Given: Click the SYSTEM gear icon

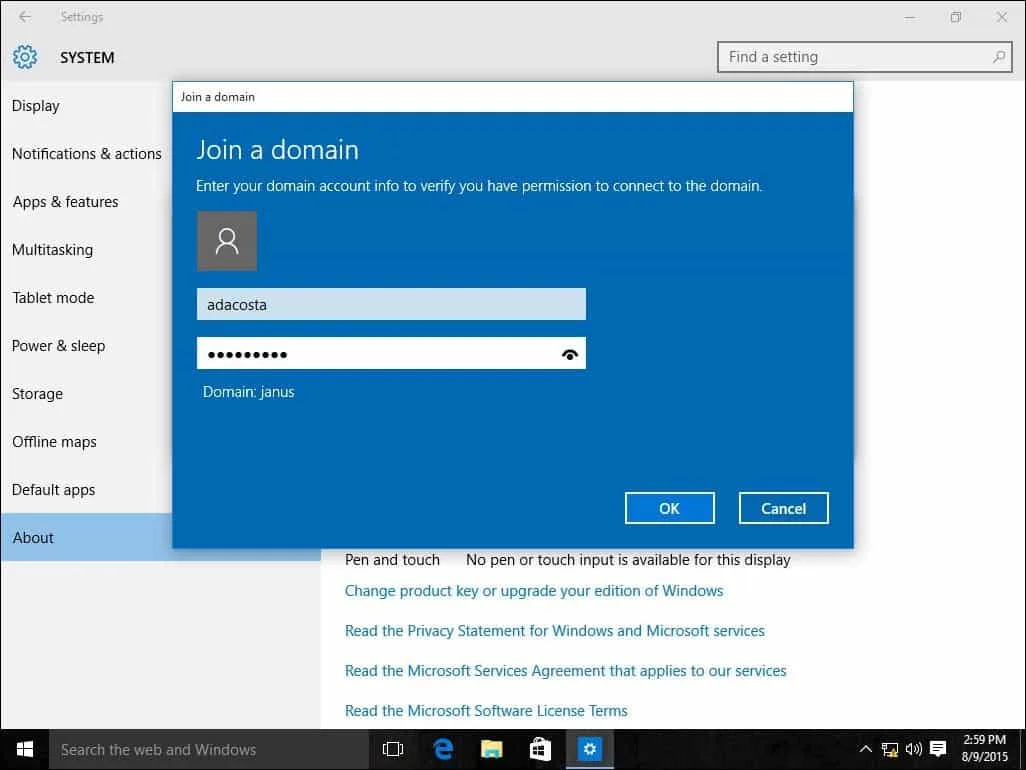Looking at the screenshot, I should [25, 58].
